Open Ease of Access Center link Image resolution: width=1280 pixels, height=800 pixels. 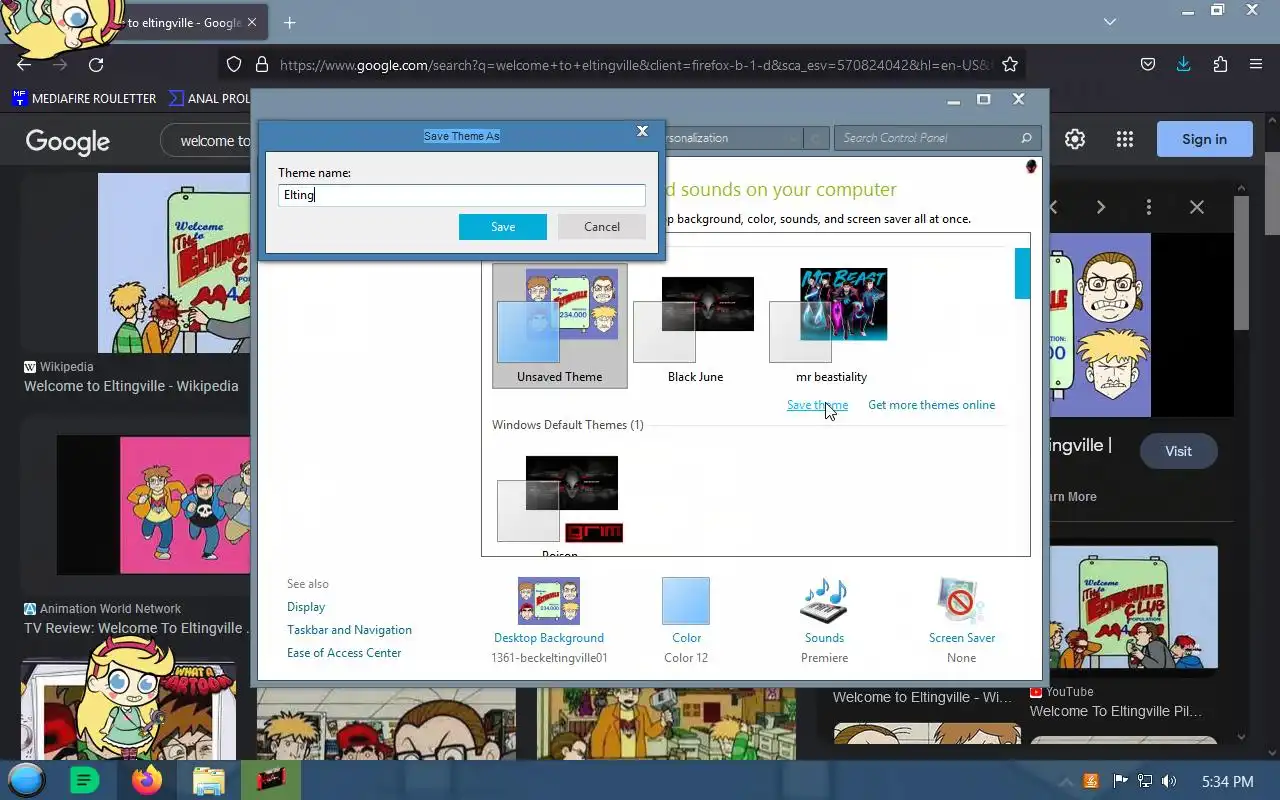tap(344, 653)
